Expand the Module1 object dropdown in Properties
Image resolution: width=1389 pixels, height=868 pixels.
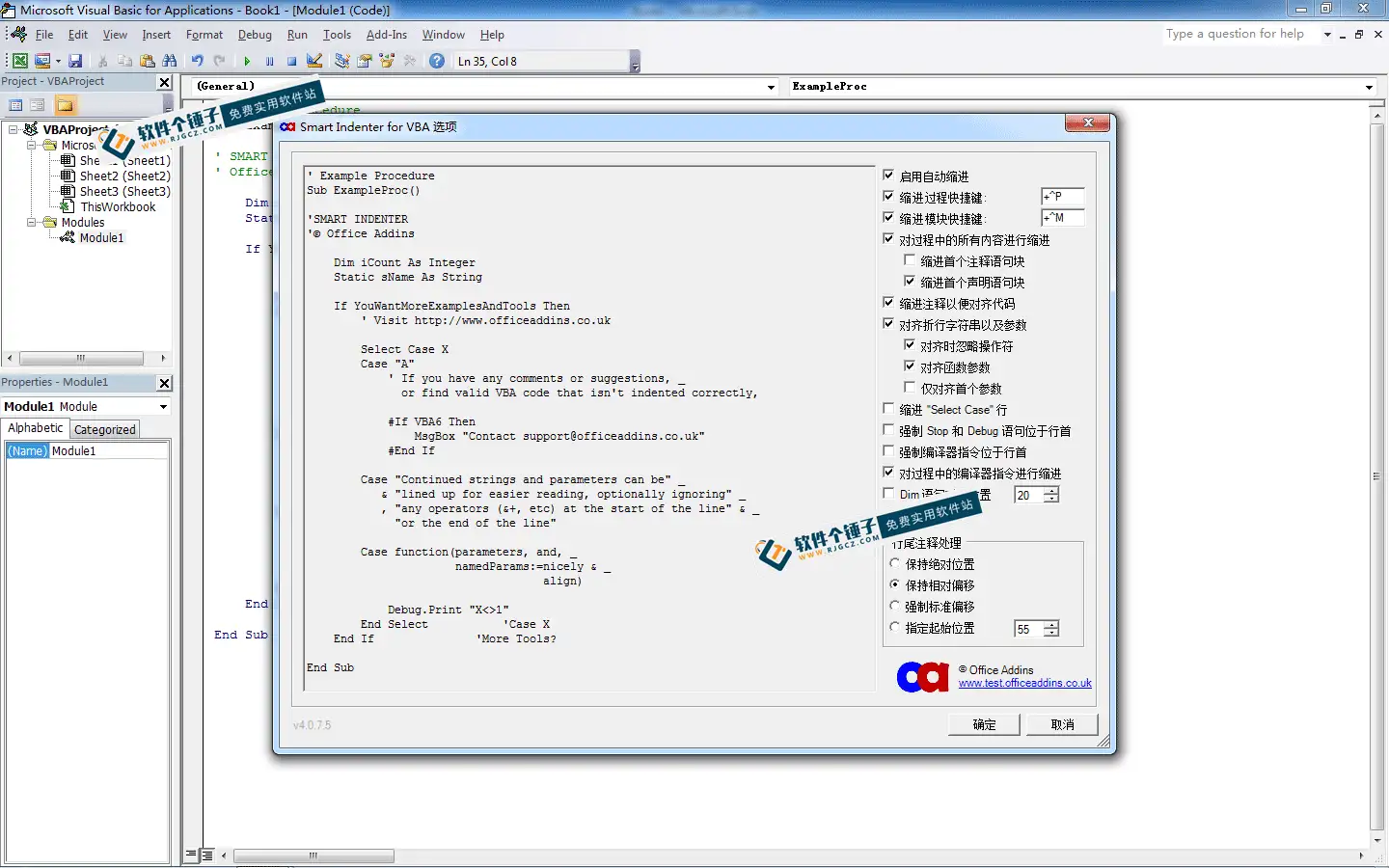(163, 407)
